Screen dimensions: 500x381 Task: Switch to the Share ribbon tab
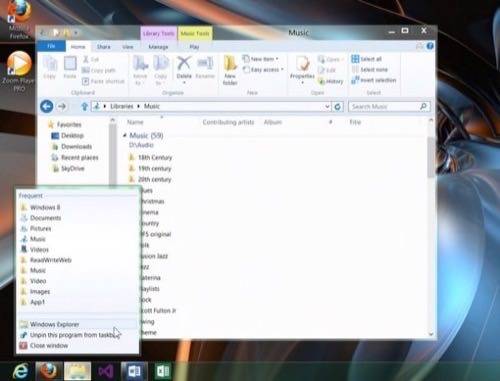pos(104,47)
